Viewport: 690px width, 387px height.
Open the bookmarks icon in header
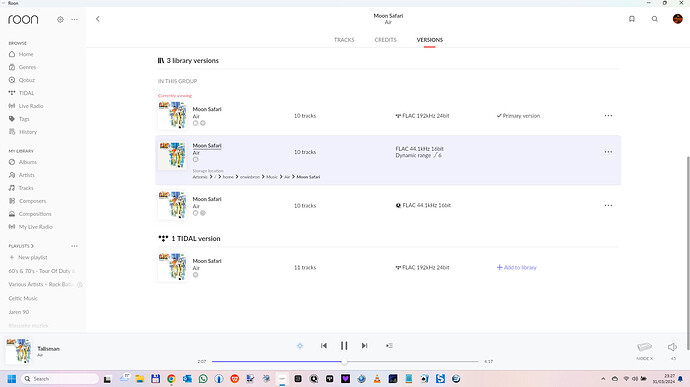point(632,19)
